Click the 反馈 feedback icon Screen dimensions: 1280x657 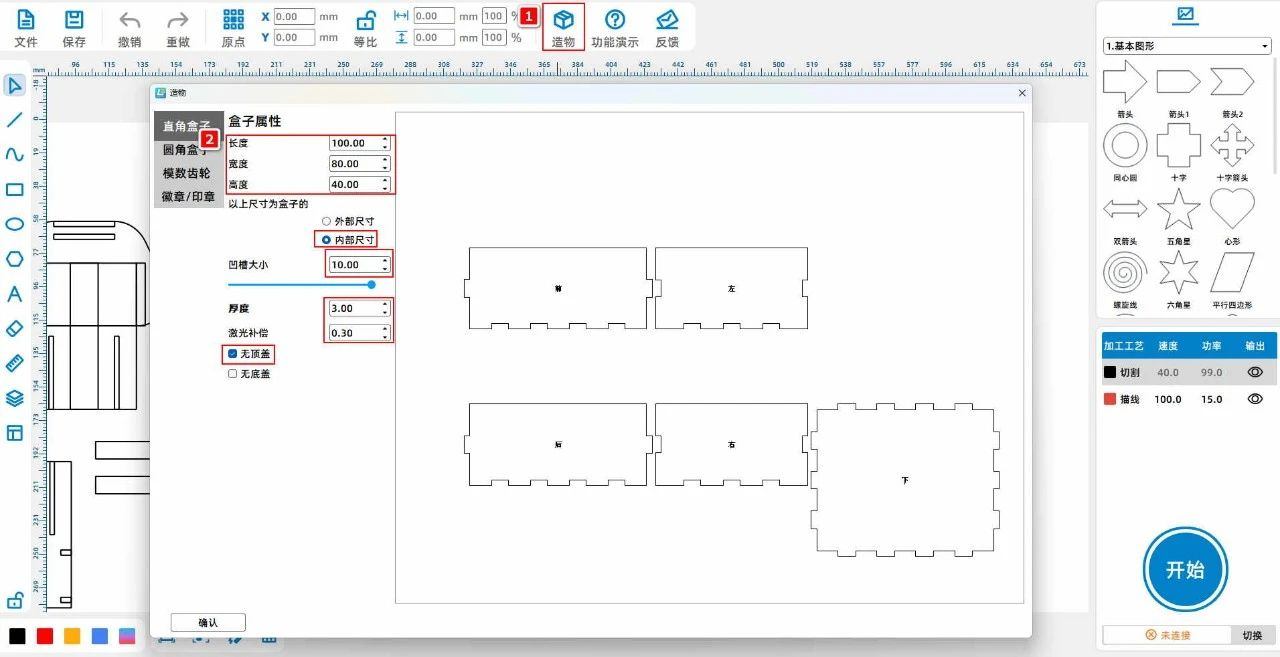[x=667, y=20]
